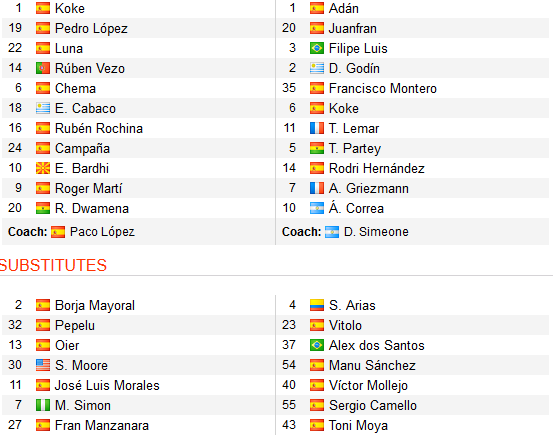Click the Ghana flag next to R. Dwamena
Screen dimensions: 553x439
[43, 208]
